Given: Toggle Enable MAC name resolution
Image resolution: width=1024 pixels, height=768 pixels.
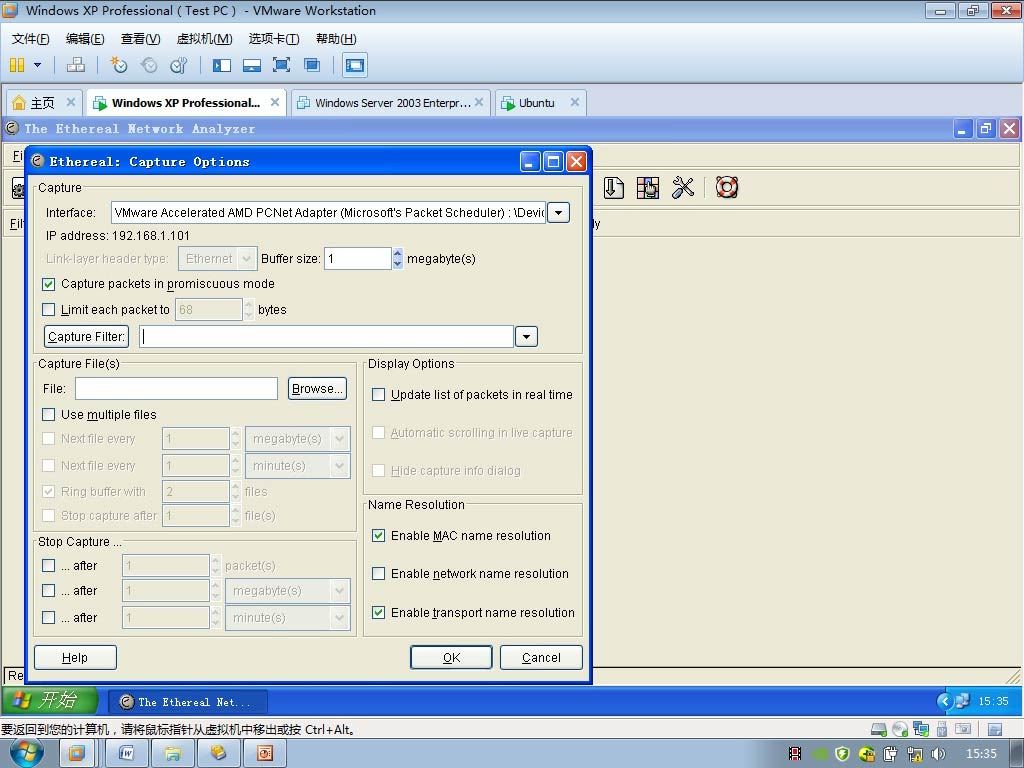Looking at the screenshot, I should [x=378, y=536].
